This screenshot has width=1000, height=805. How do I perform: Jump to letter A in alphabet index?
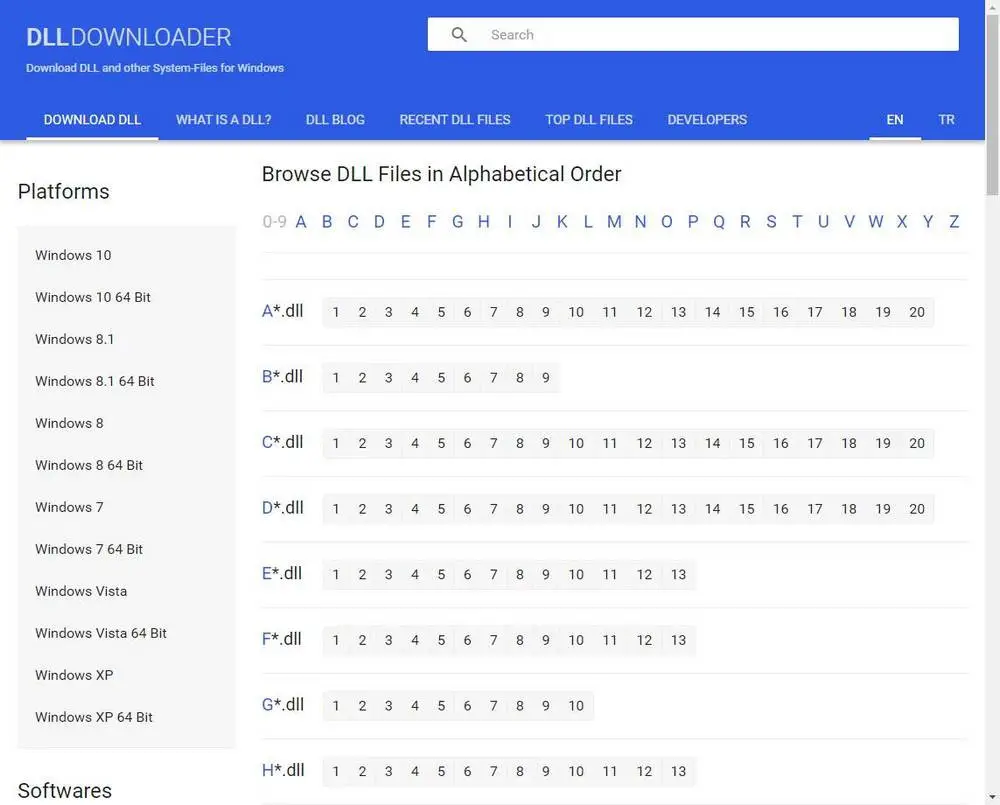point(301,221)
